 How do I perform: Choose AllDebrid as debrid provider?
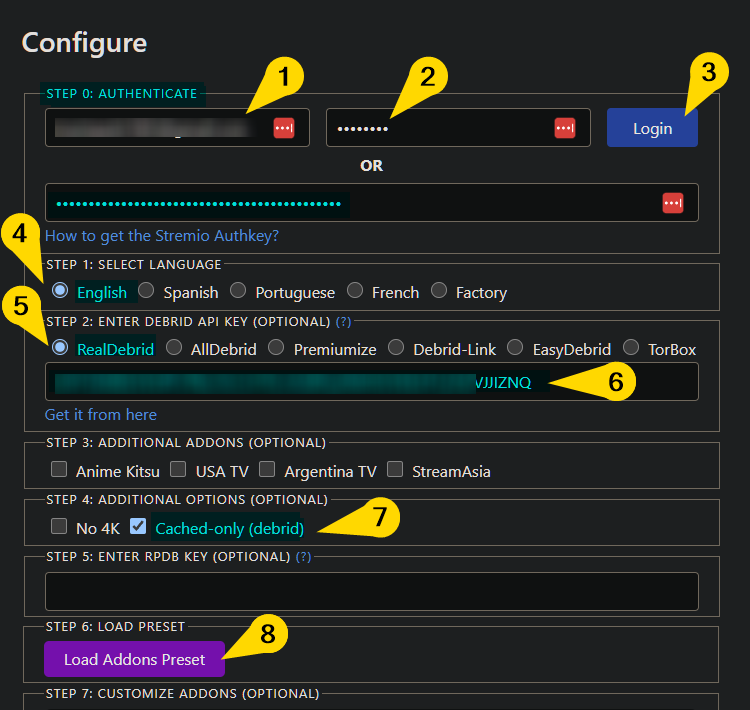click(x=174, y=347)
